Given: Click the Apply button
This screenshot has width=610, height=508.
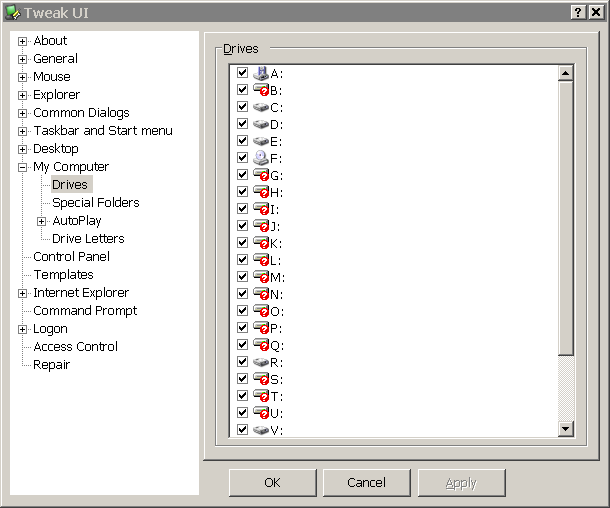Looking at the screenshot, I should click(x=461, y=483).
